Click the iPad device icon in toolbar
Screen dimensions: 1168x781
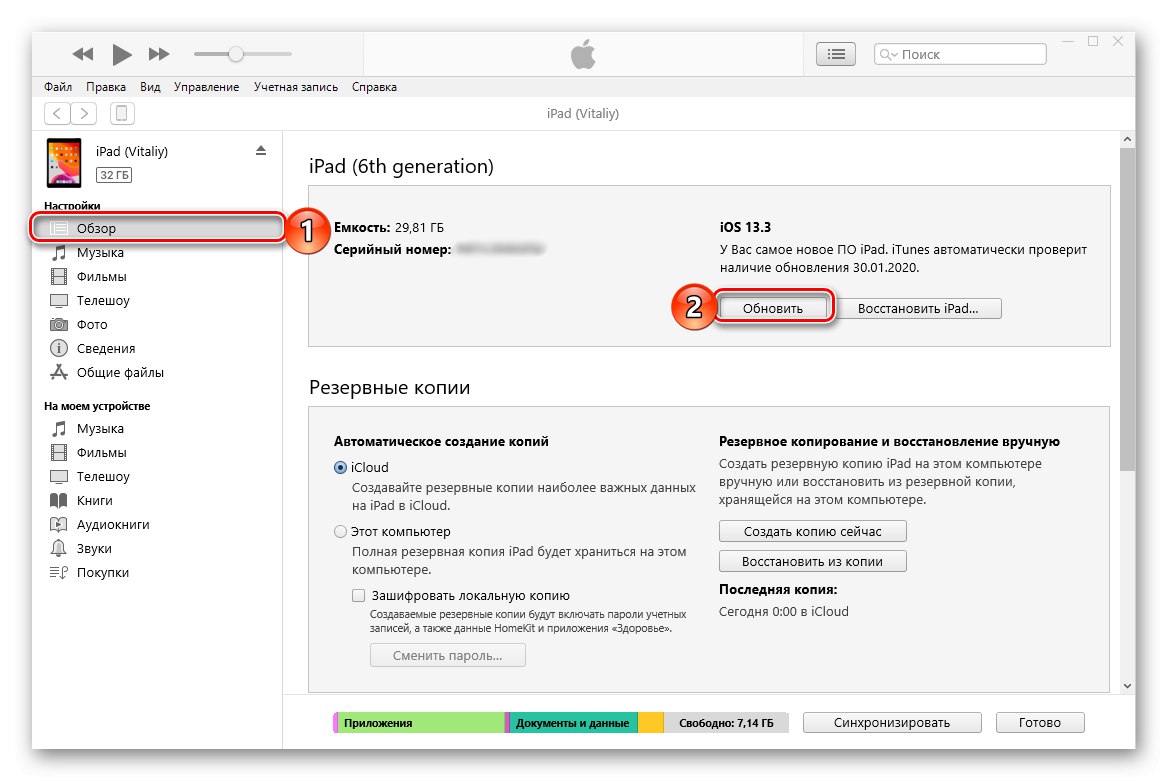(x=121, y=113)
